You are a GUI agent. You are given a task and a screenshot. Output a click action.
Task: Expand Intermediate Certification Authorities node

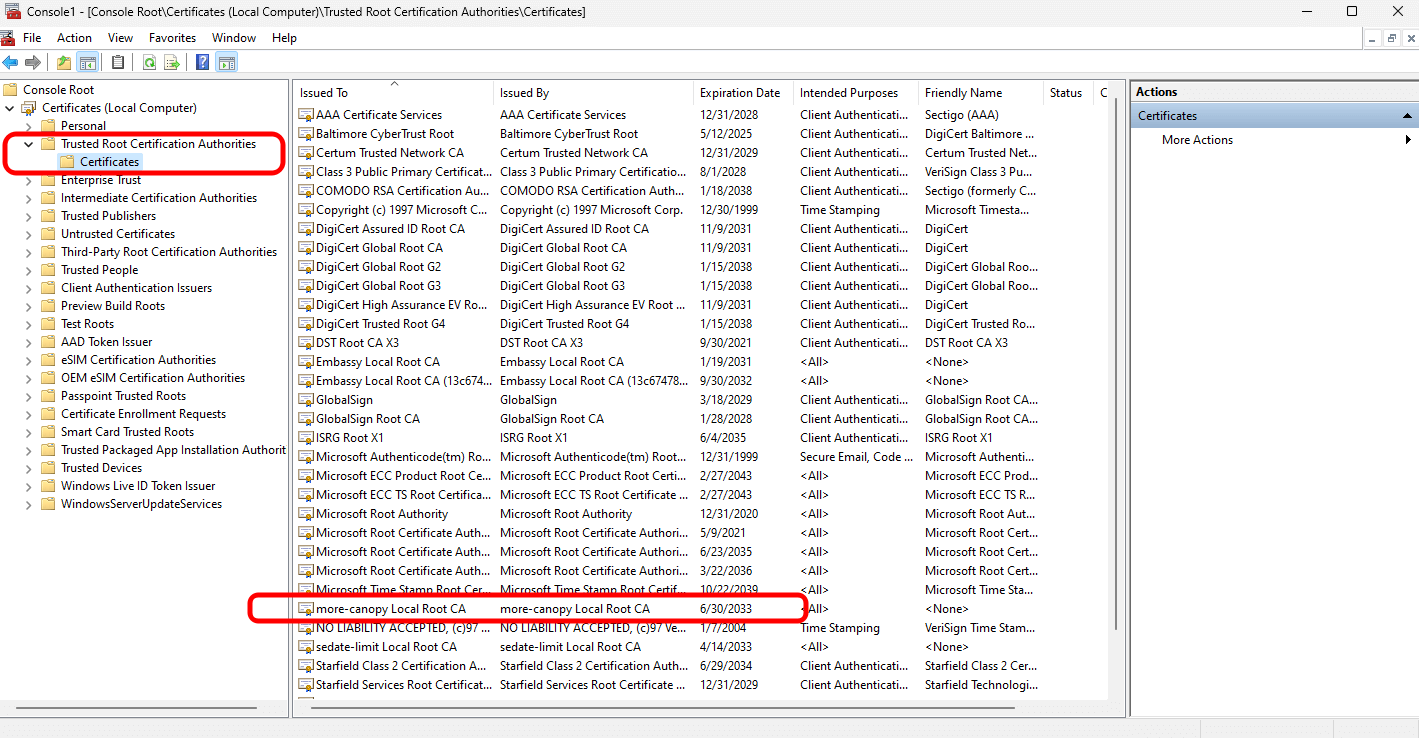click(x=28, y=198)
